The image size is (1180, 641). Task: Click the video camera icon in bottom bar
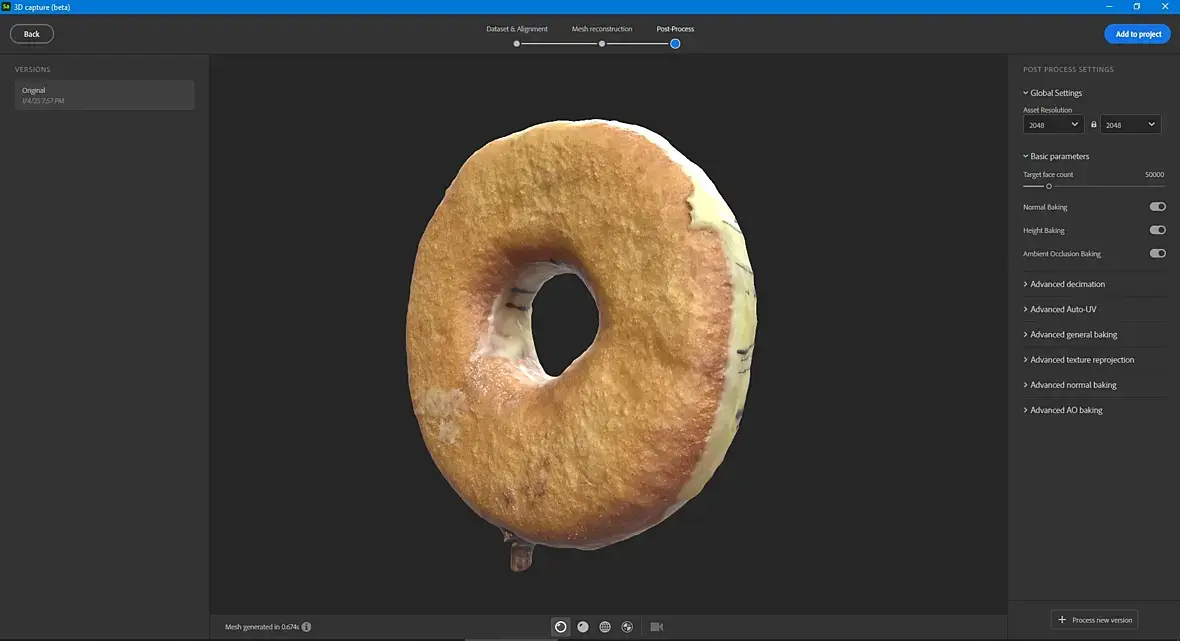(x=656, y=627)
